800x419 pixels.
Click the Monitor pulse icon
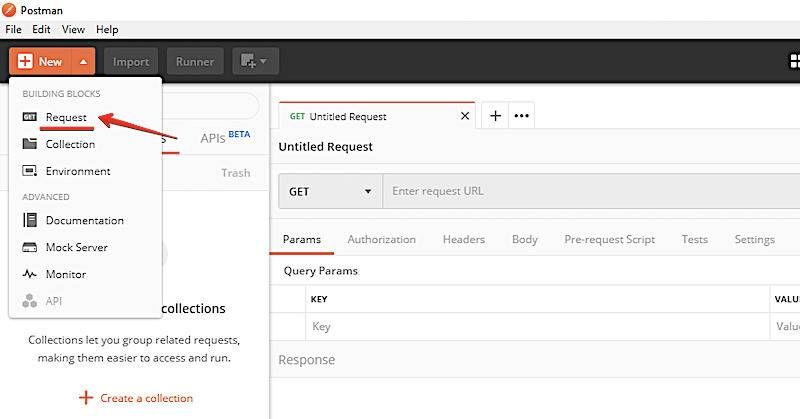(30, 274)
